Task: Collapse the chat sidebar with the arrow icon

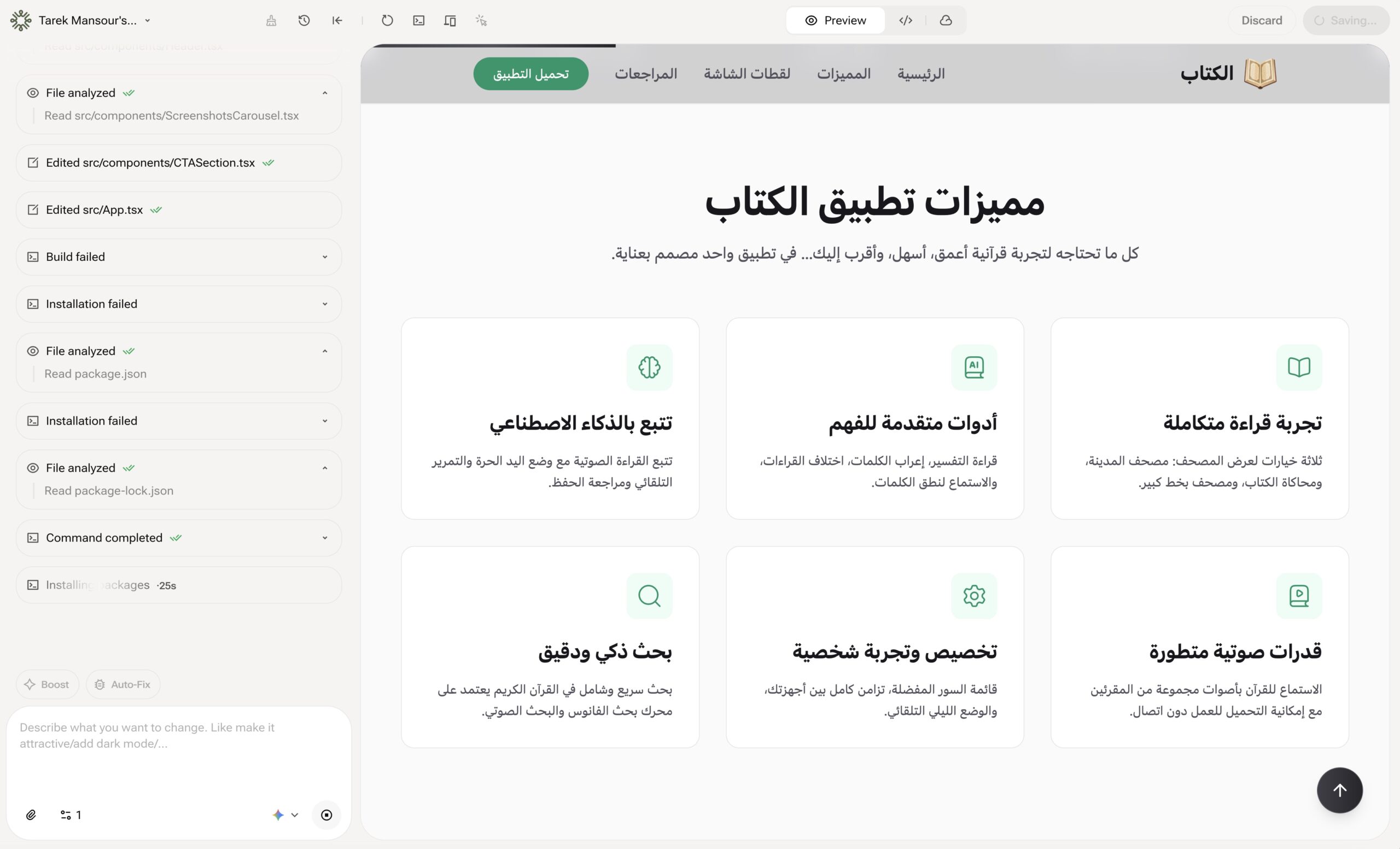Action: pyautogui.click(x=337, y=20)
